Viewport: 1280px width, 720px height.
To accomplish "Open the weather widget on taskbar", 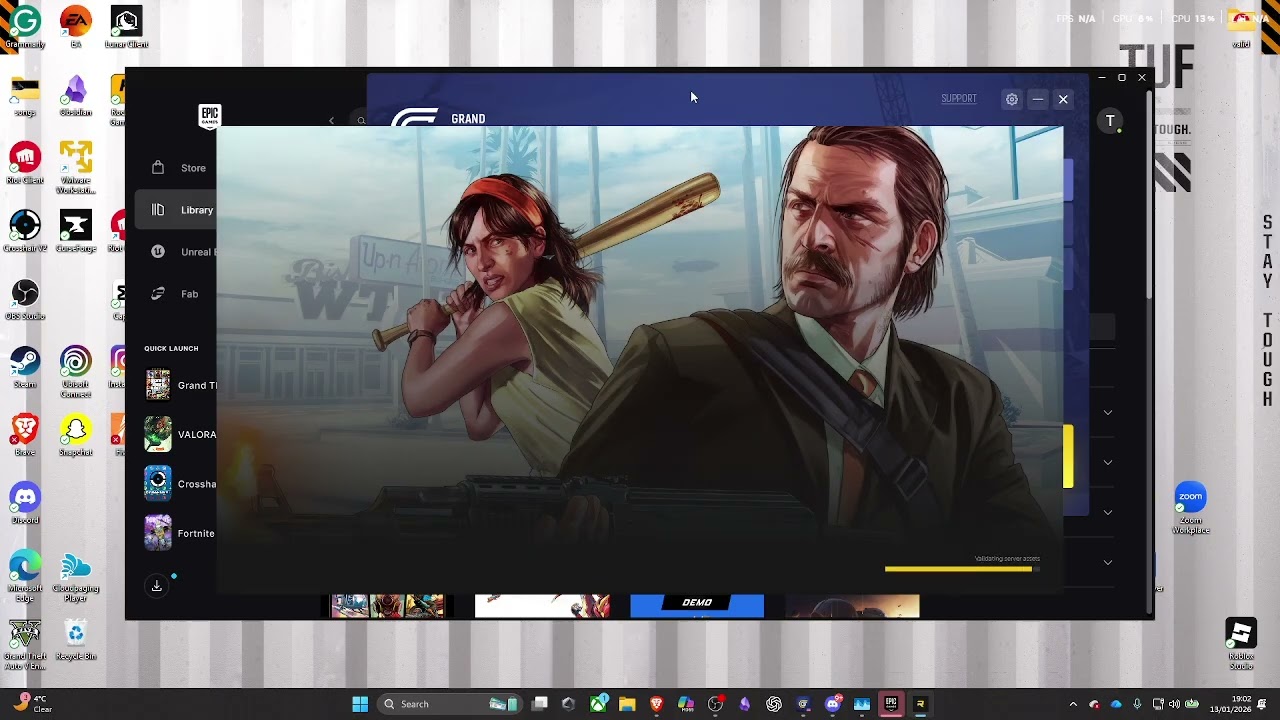I will 32,704.
